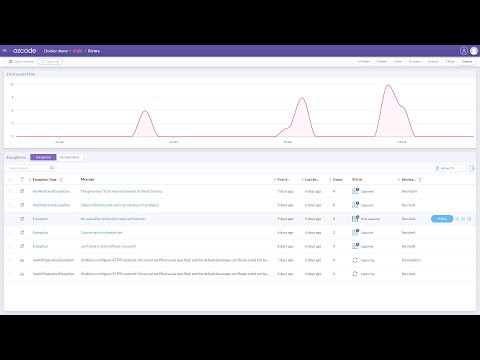Viewport: 480px width, 360px height.
Task: Click the blue Debug button
Action: [442, 219]
